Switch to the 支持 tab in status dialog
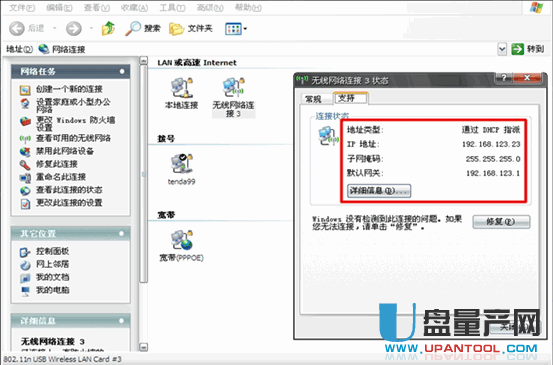 [350, 98]
